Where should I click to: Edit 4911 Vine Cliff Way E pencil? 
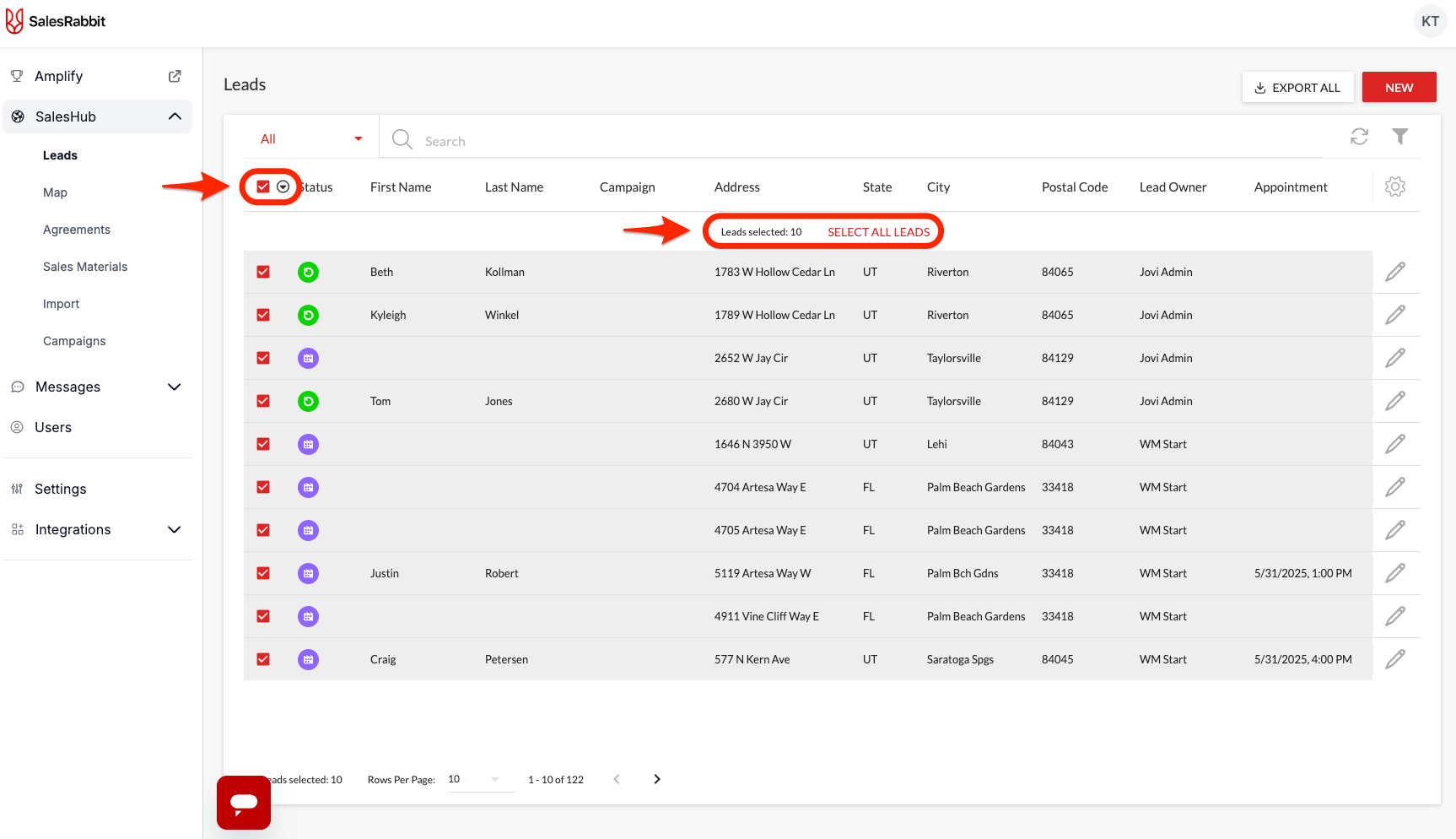pos(1395,616)
